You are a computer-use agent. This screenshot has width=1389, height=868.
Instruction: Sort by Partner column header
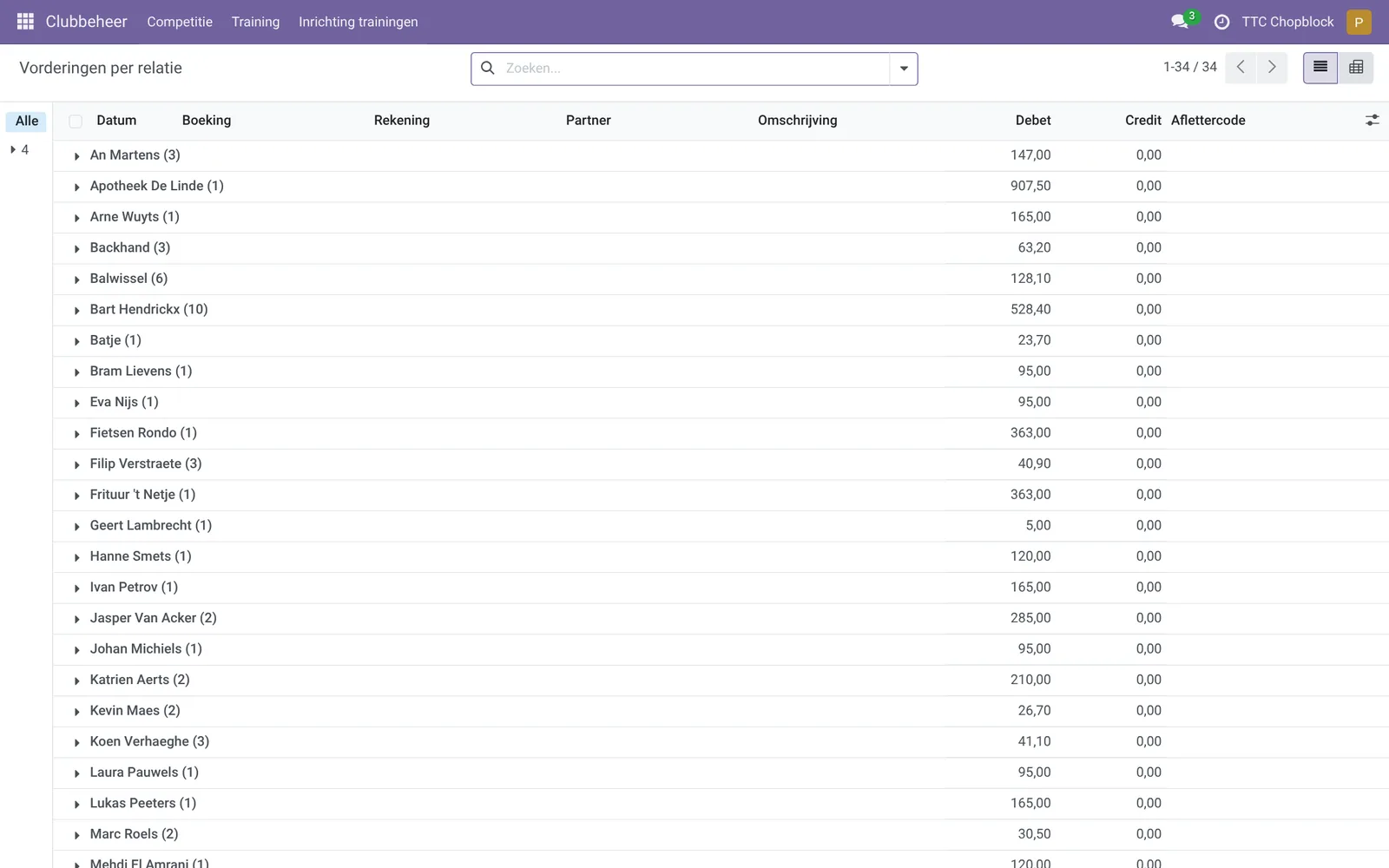click(588, 121)
